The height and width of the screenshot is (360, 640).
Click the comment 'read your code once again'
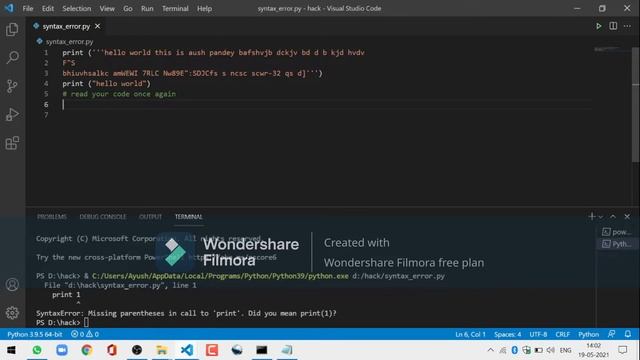(119, 94)
